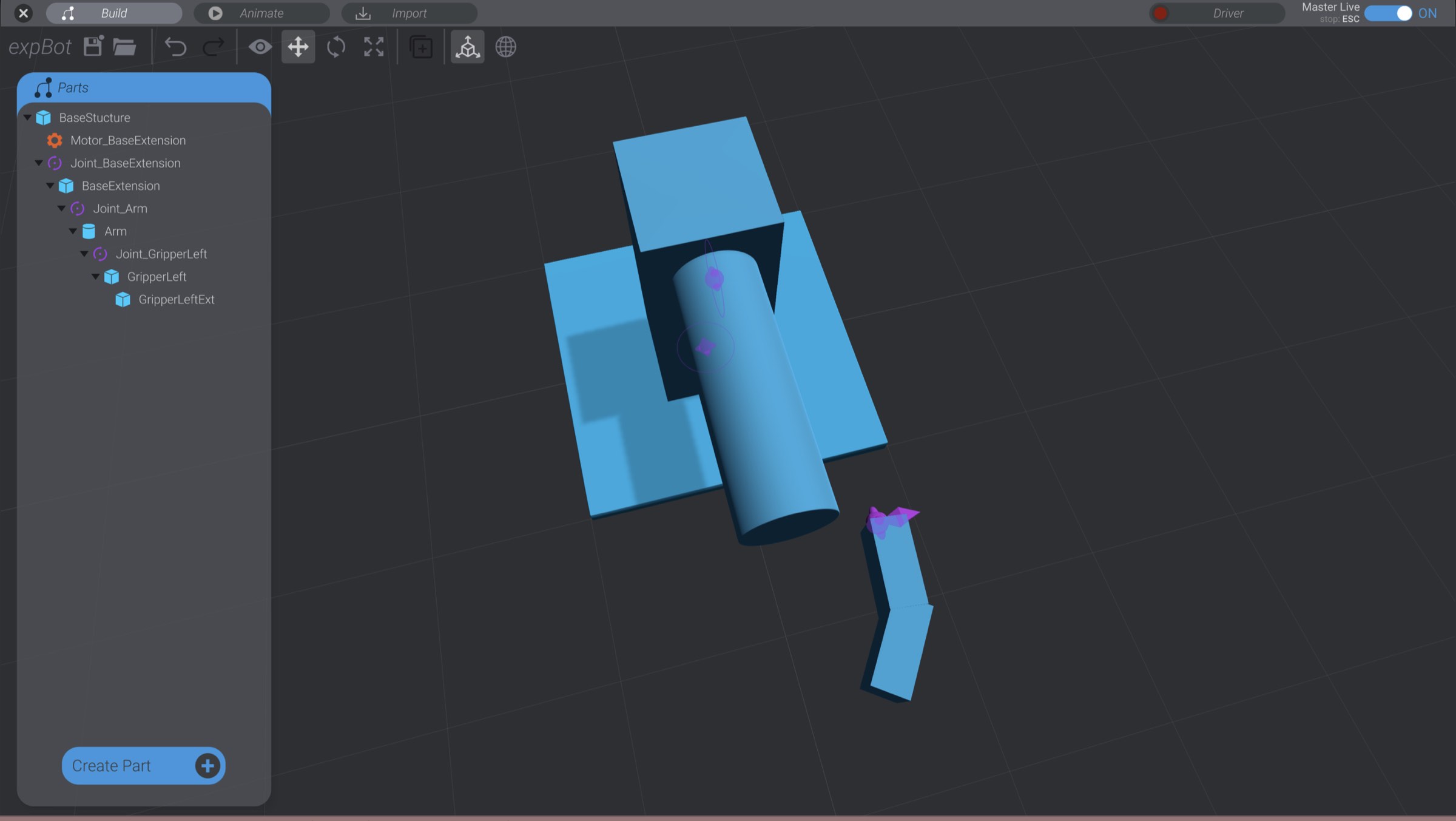Click the undo arrow

[x=176, y=47]
